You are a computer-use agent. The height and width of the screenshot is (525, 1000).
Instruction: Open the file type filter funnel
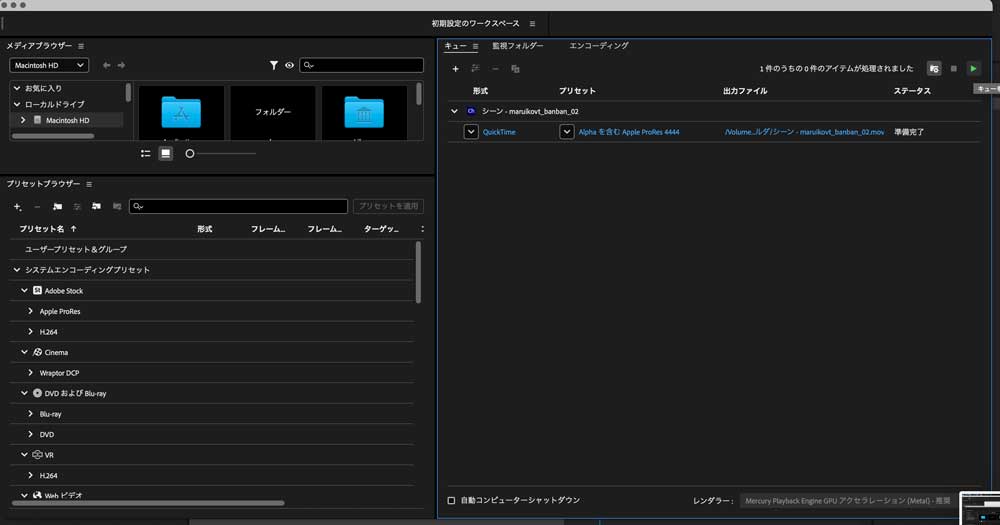pyautogui.click(x=274, y=65)
